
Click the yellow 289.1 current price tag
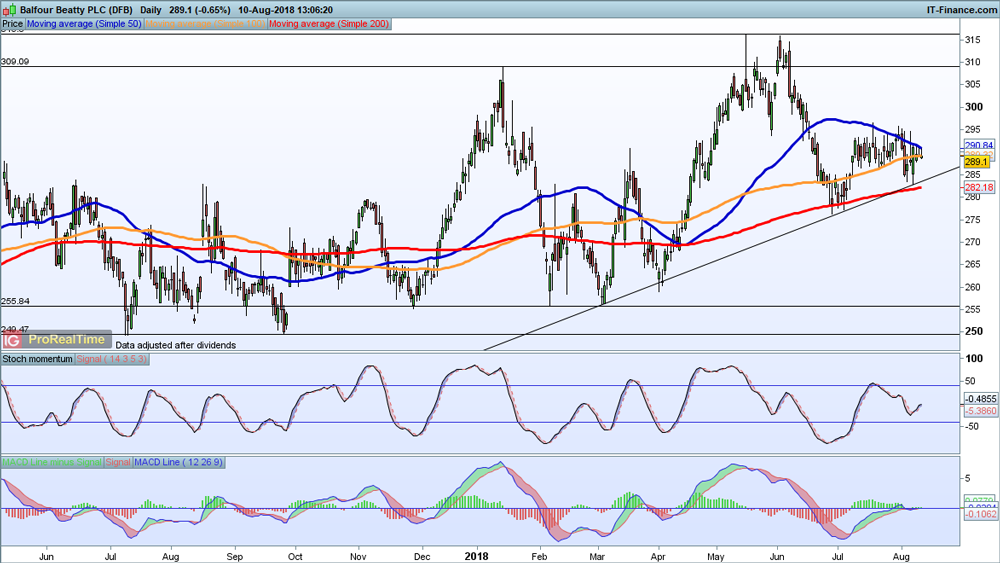click(x=976, y=162)
